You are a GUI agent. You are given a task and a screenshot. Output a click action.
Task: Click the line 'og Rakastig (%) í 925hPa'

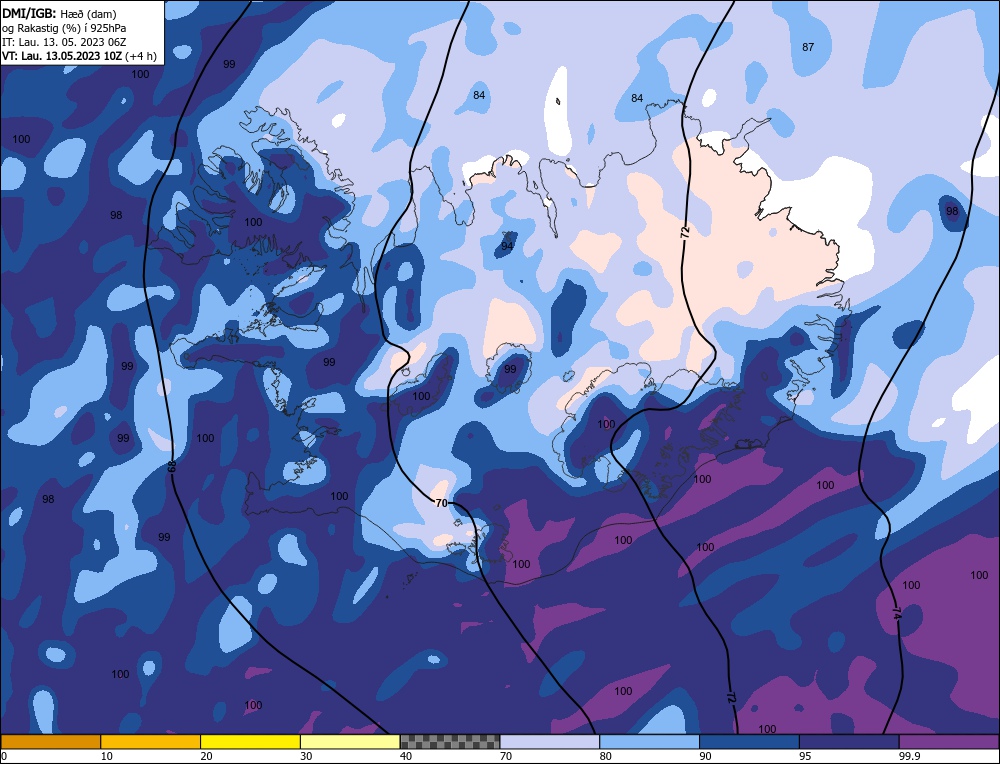[64, 28]
